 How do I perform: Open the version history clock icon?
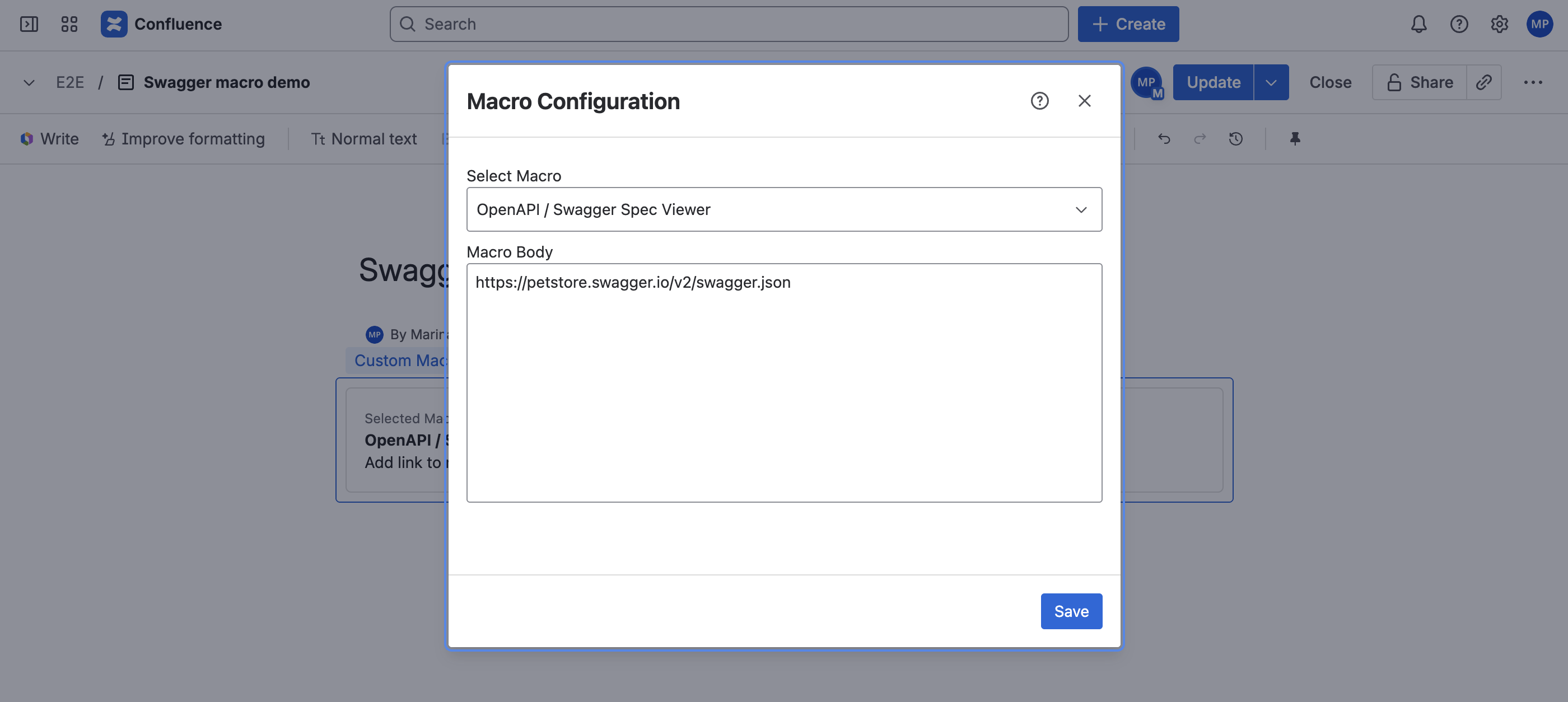(x=1235, y=139)
